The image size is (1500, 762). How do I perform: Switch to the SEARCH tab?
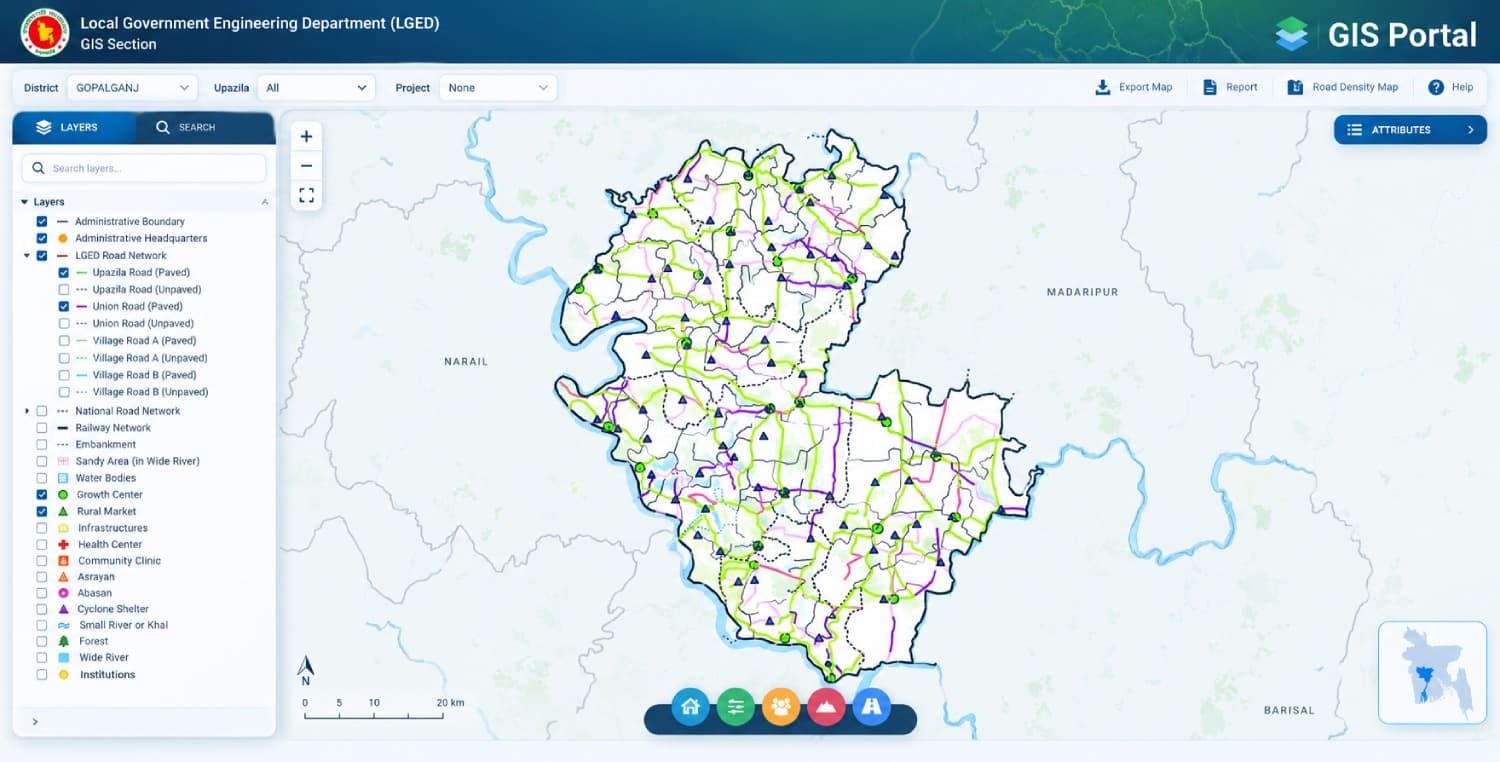pos(205,127)
